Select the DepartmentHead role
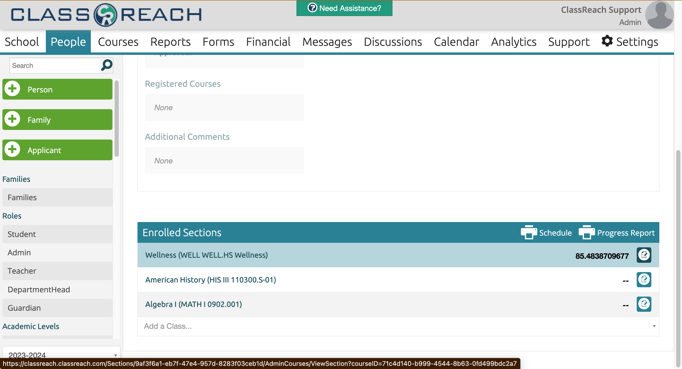 point(57,289)
